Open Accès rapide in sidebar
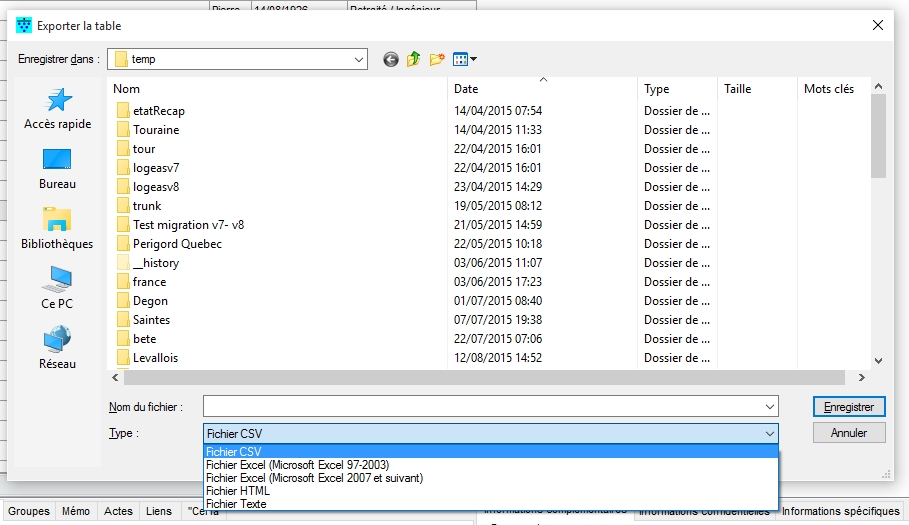Viewport: 909px width, 525px height. pos(58,108)
